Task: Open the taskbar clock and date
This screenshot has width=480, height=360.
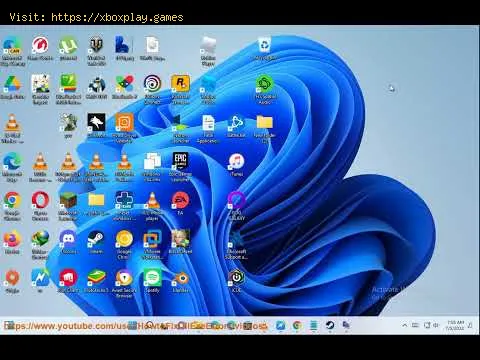Action: pyautogui.click(x=455, y=325)
